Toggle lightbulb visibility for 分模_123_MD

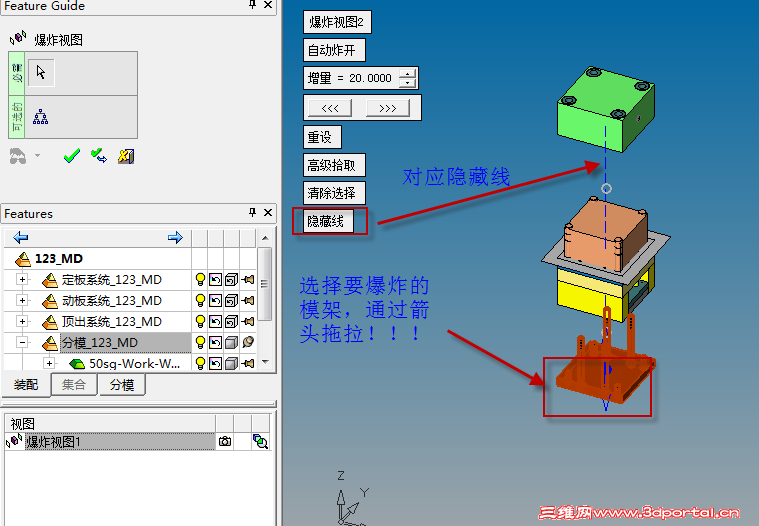click(x=200, y=343)
